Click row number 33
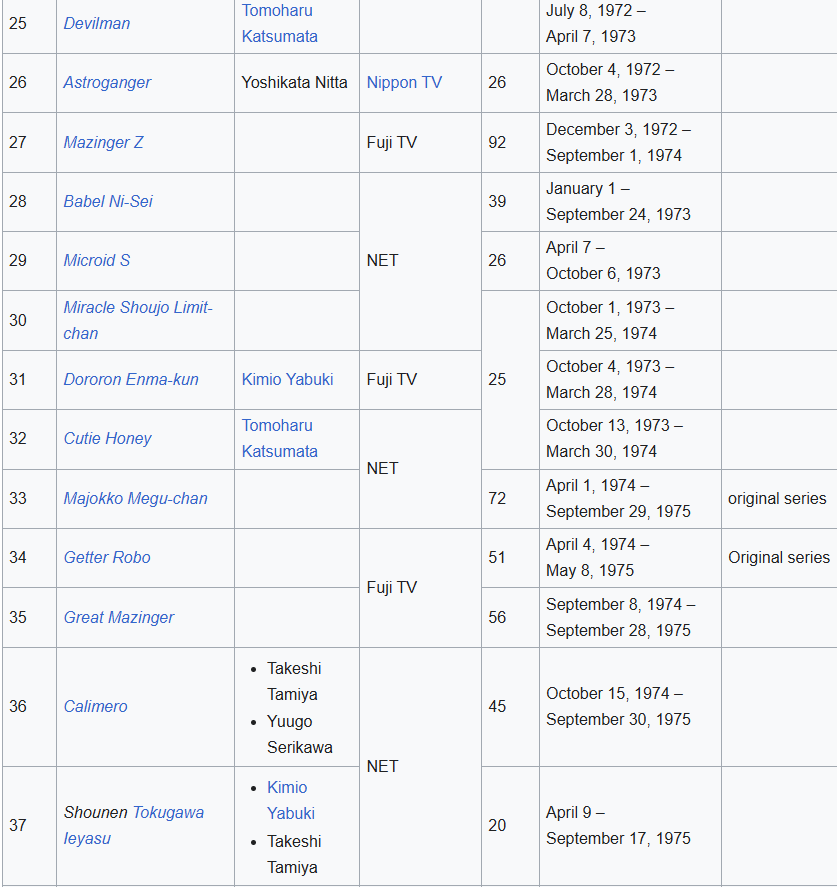 (18, 498)
